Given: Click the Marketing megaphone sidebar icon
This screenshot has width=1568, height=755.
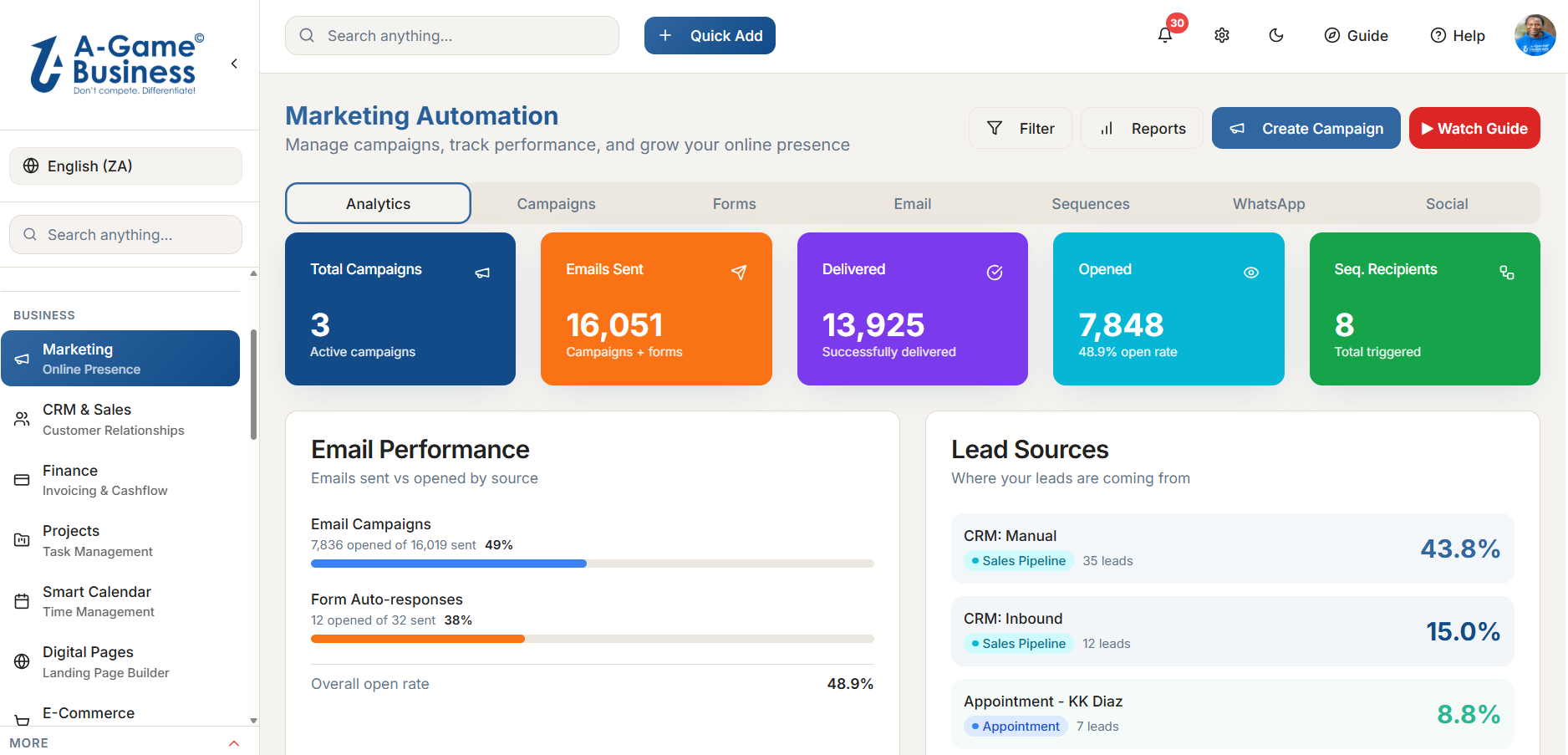Looking at the screenshot, I should pyautogui.click(x=22, y=359).
